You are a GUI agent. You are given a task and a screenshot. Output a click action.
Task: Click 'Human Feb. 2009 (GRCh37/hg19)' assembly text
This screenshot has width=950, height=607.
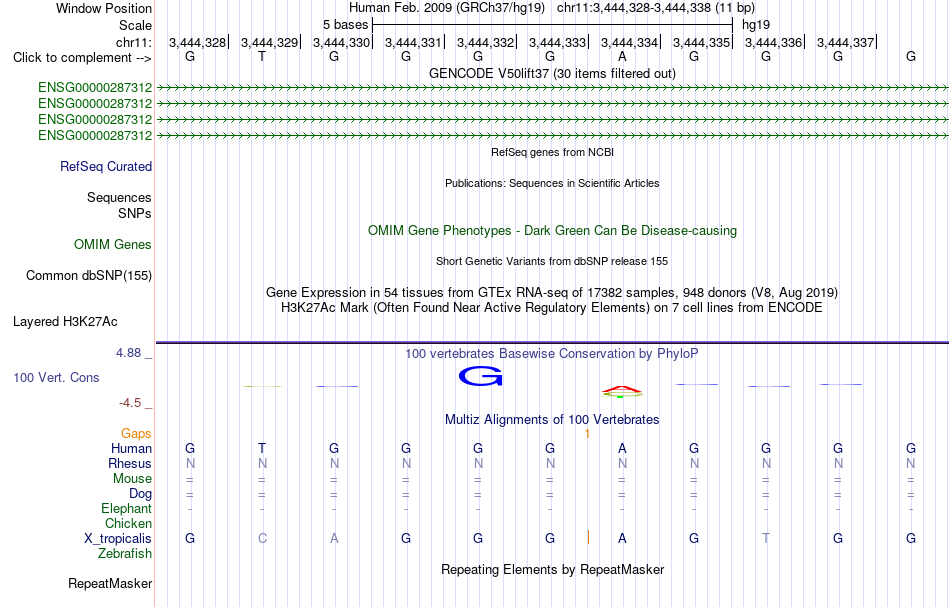(x=447, y=8)
